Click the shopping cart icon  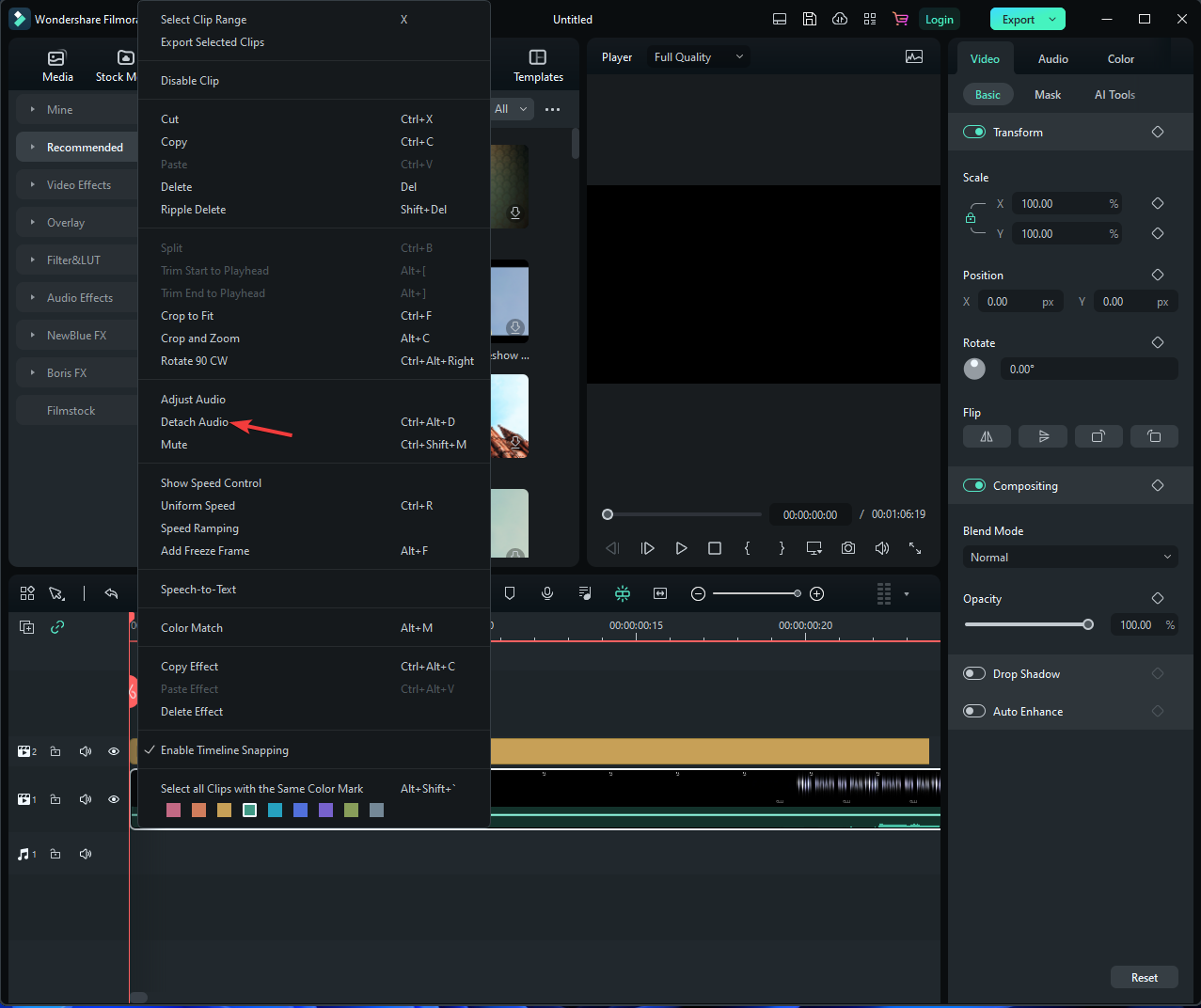(900, 19)
